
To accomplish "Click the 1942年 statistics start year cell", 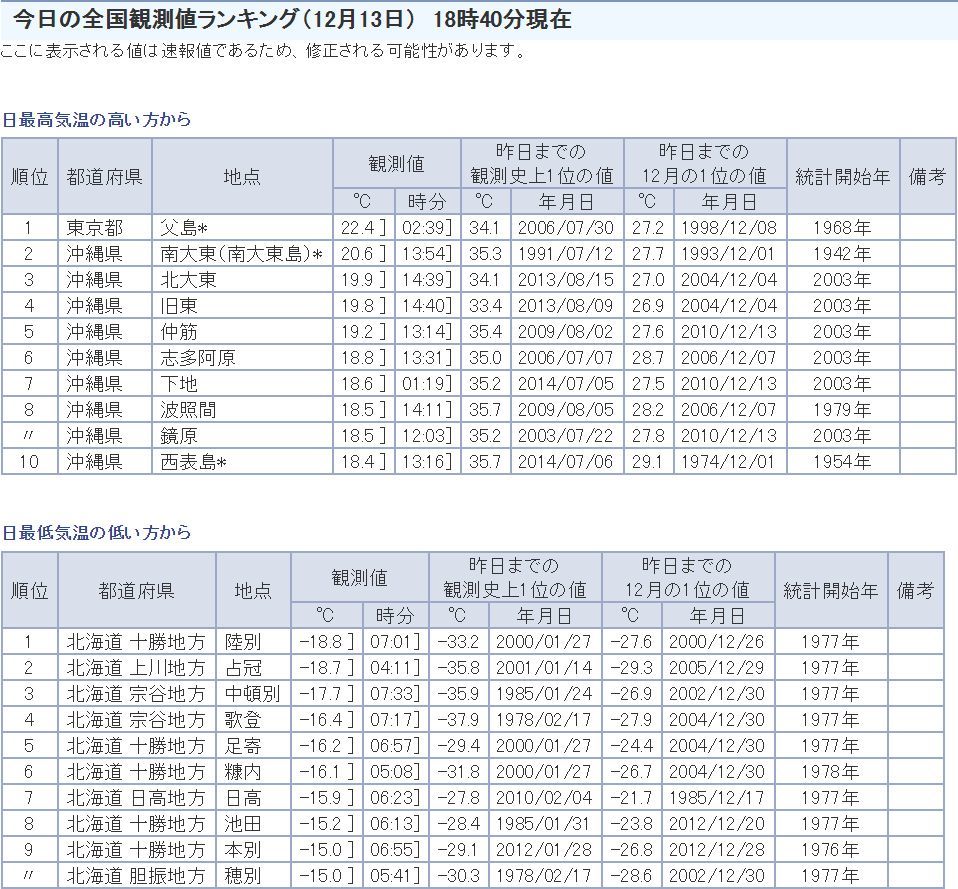I will pyautogui.click(x=841, y=254).
